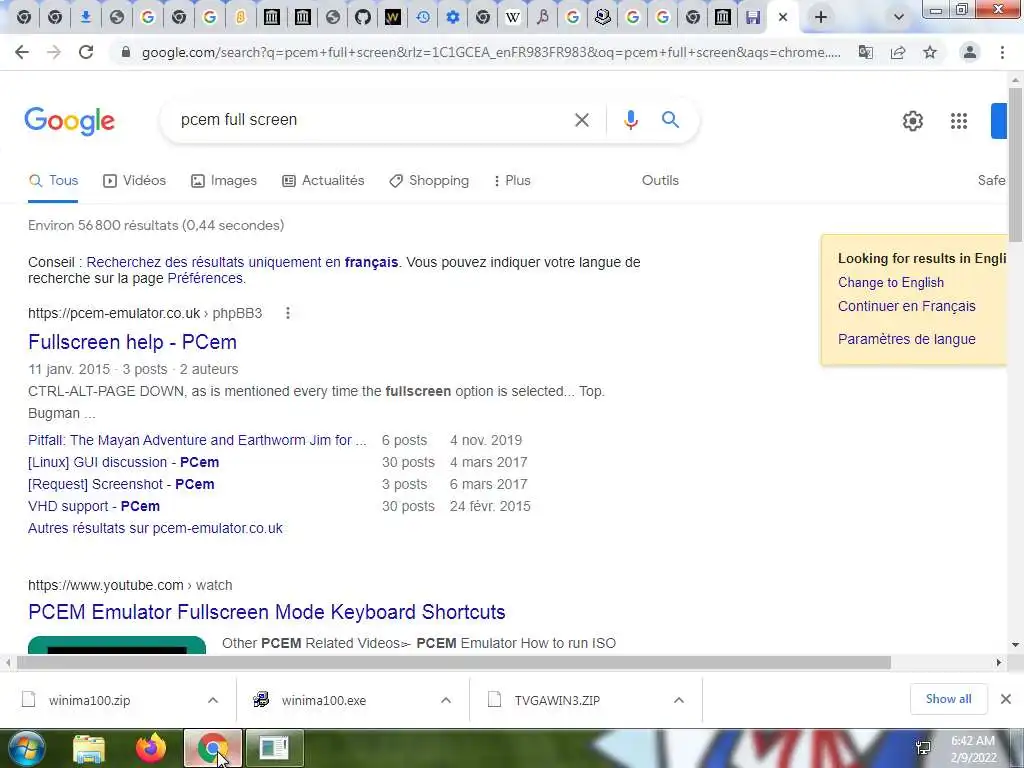Choose Change to English
Screen dimensions: 1024x768
coord(891,282)
